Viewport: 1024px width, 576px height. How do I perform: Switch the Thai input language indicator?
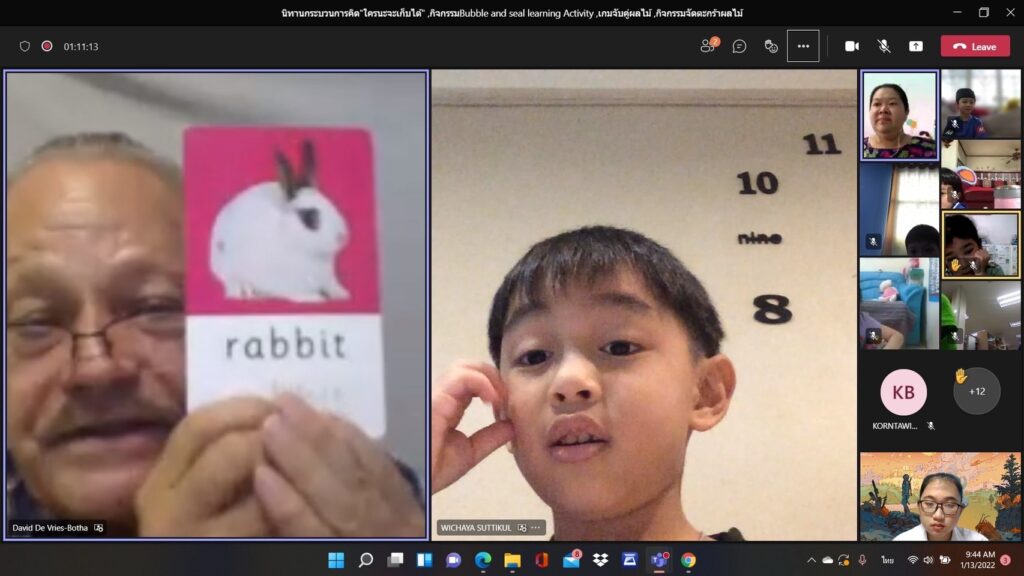point(887,560)
